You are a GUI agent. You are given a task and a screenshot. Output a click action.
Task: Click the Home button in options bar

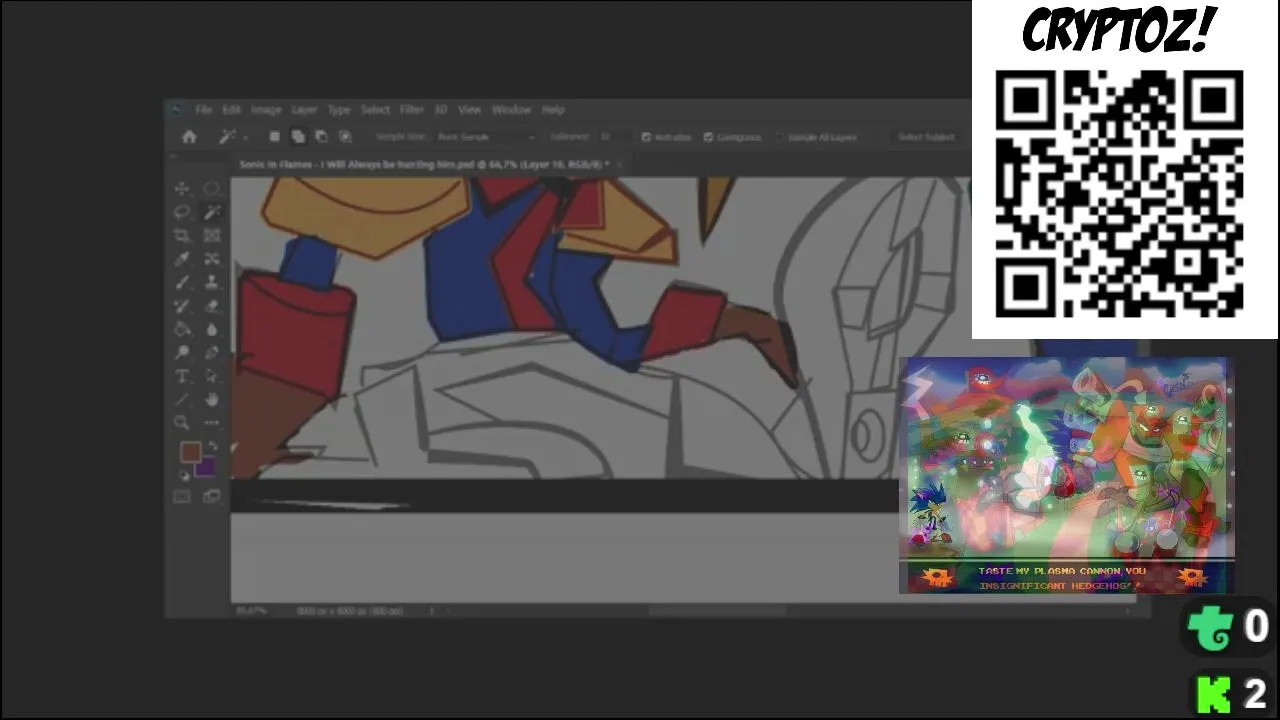coord(189,137)
